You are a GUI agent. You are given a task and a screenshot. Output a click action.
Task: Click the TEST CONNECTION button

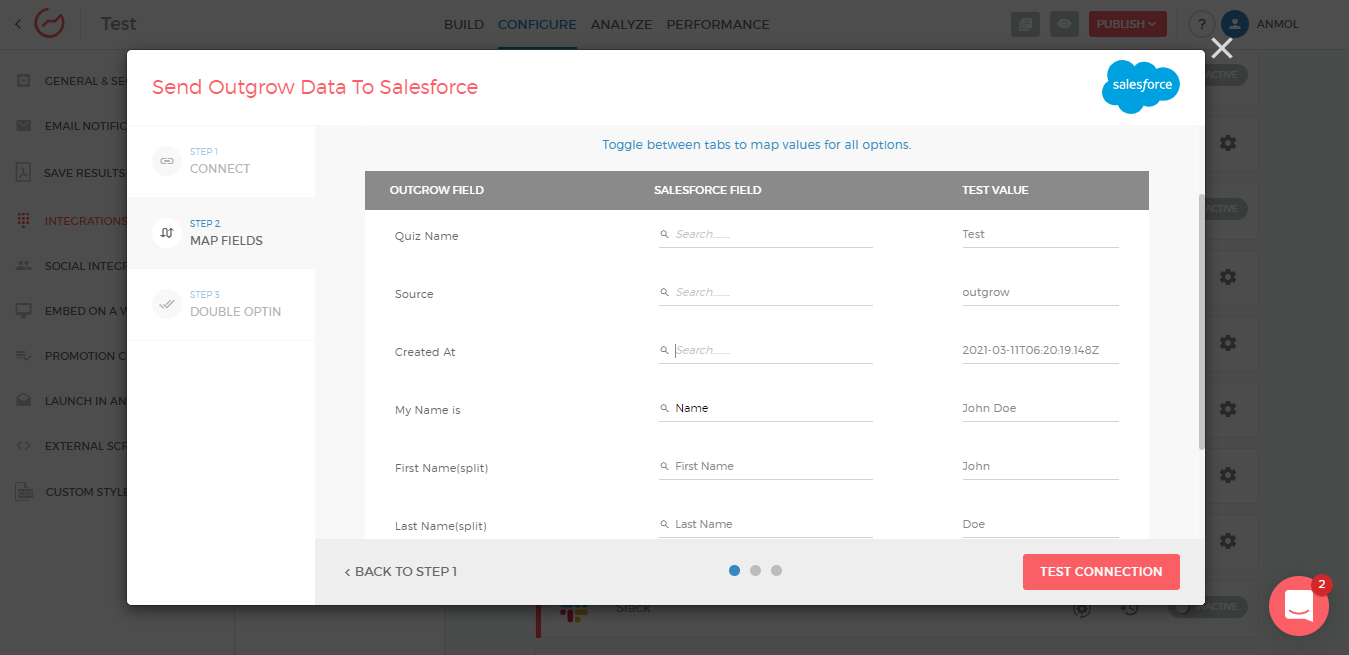pos(1101,572)
